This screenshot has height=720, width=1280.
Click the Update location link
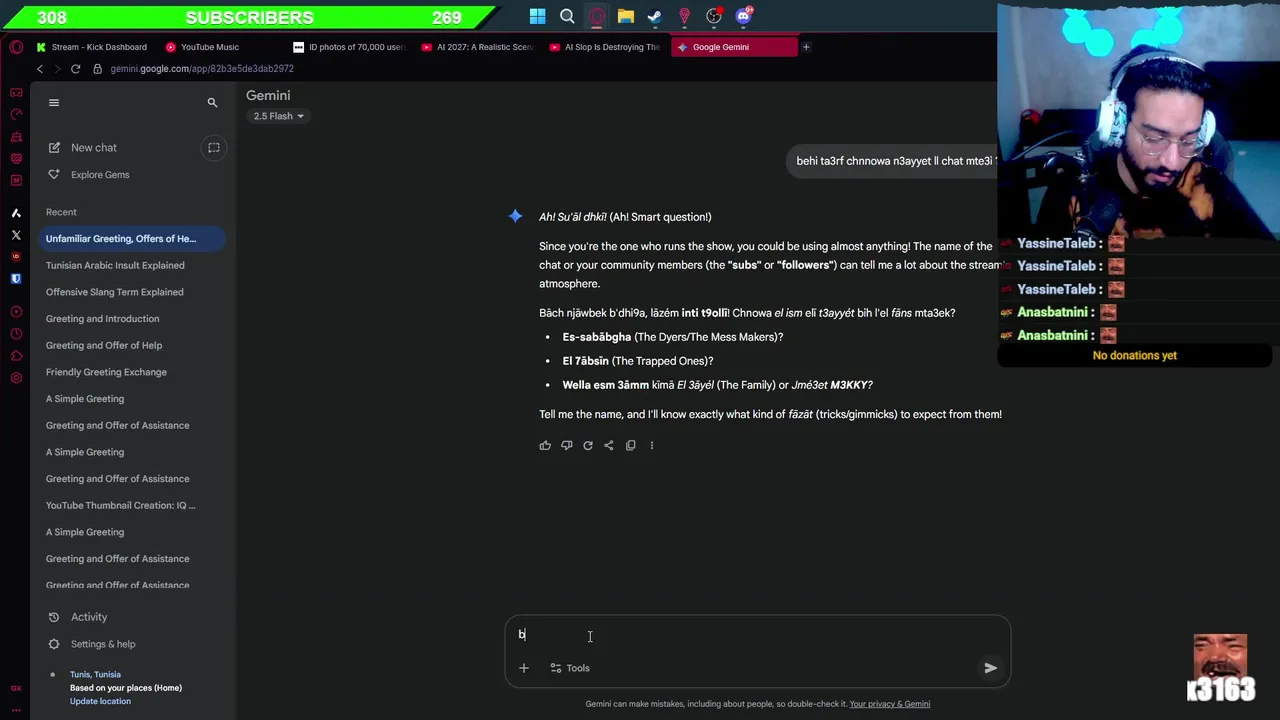pyautogui.click(x=100, y=701)
